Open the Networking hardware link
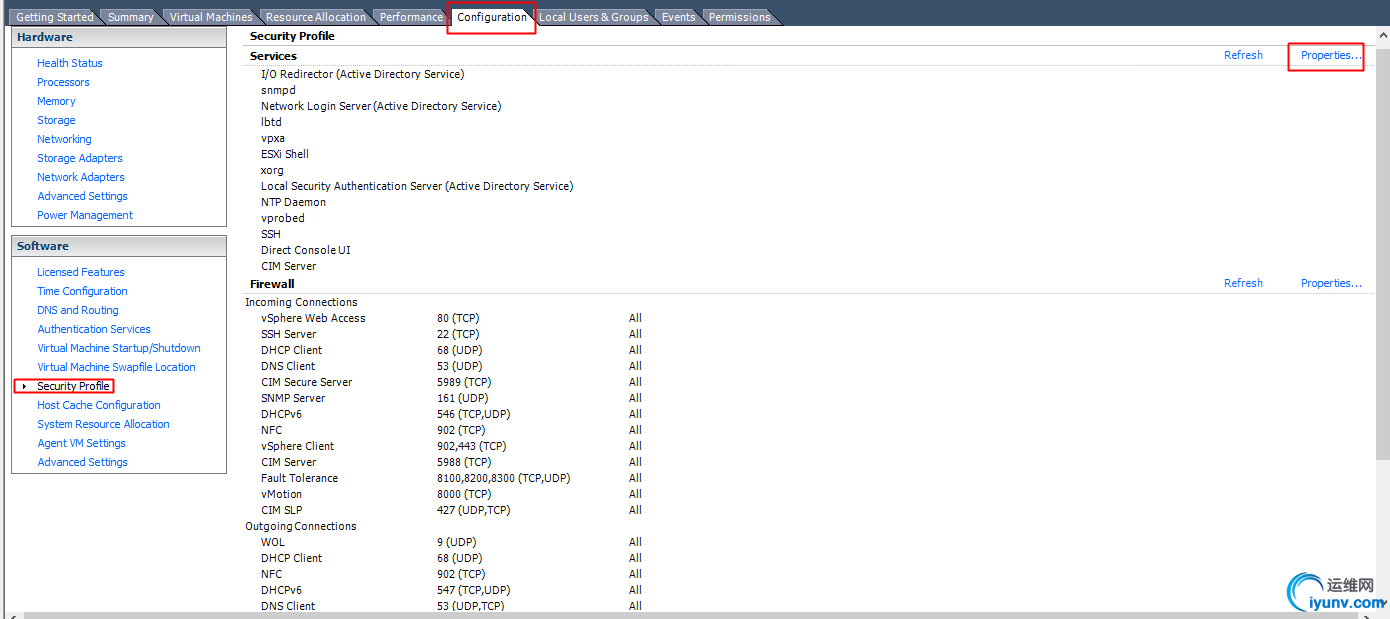 click(64, 139)
